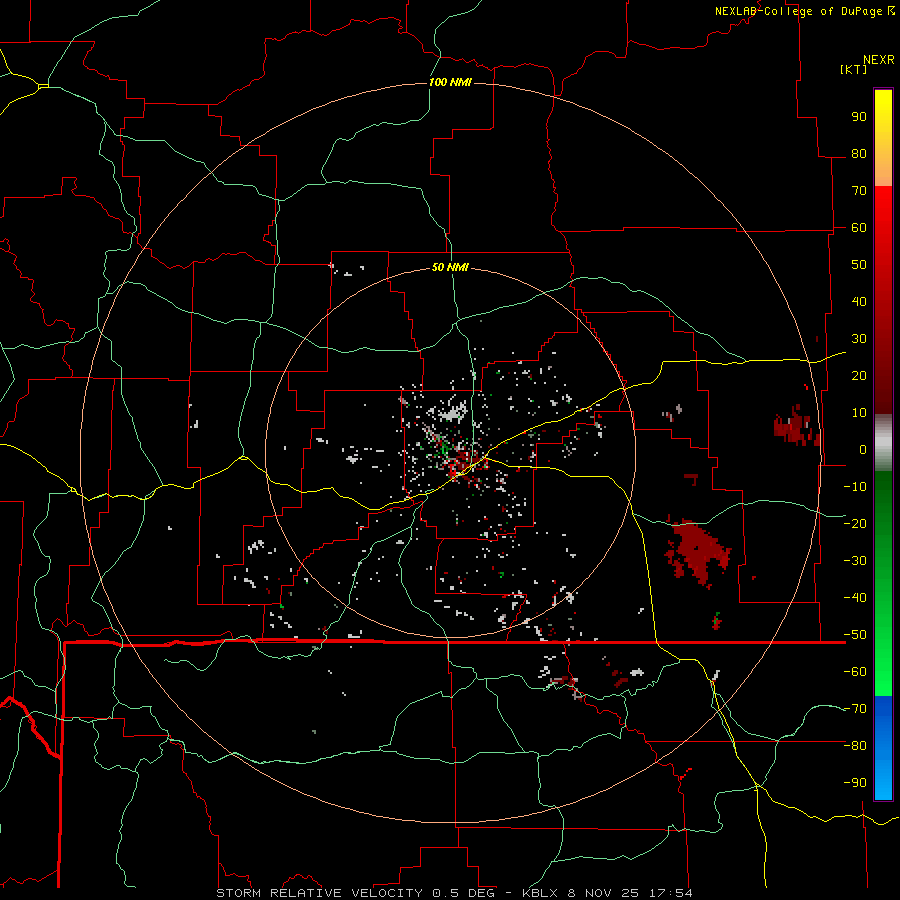Click the -60 value on velocity scale

click(x=855, y=672)
